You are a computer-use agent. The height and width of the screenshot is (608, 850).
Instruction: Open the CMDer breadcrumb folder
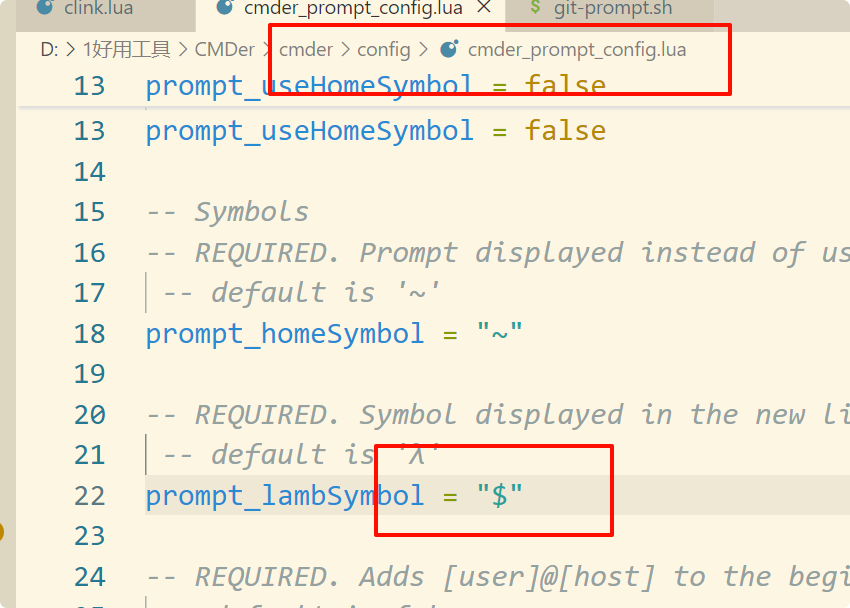(x=224, y=49)
